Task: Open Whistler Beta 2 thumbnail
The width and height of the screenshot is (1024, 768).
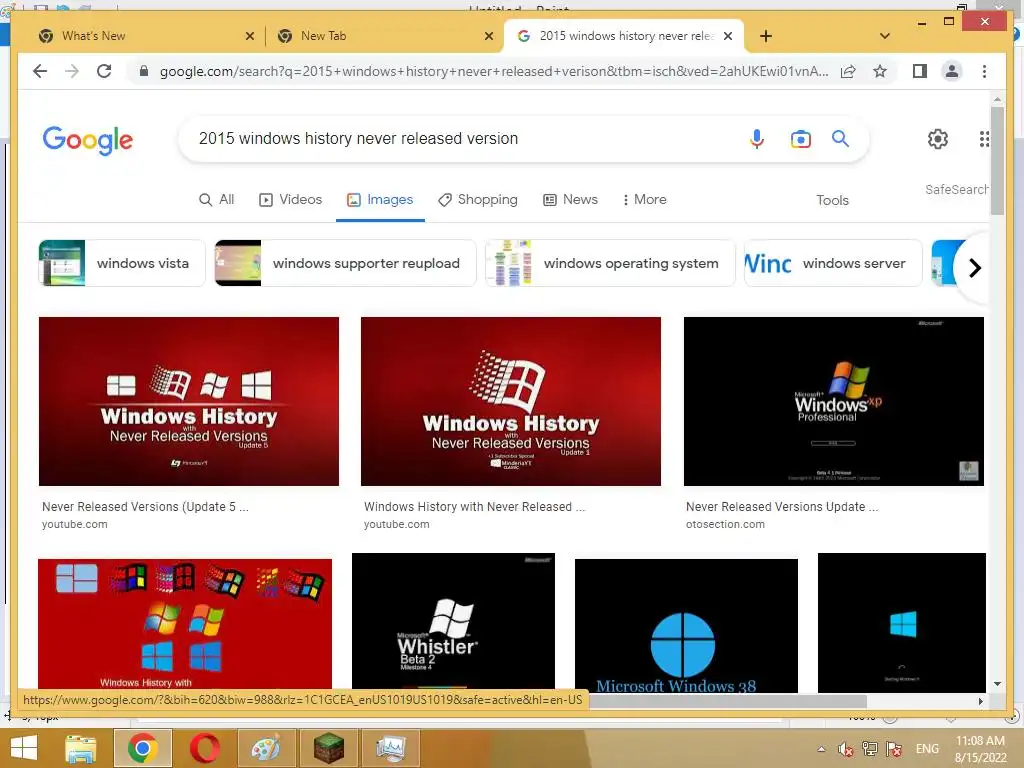Action: point(453,622)
